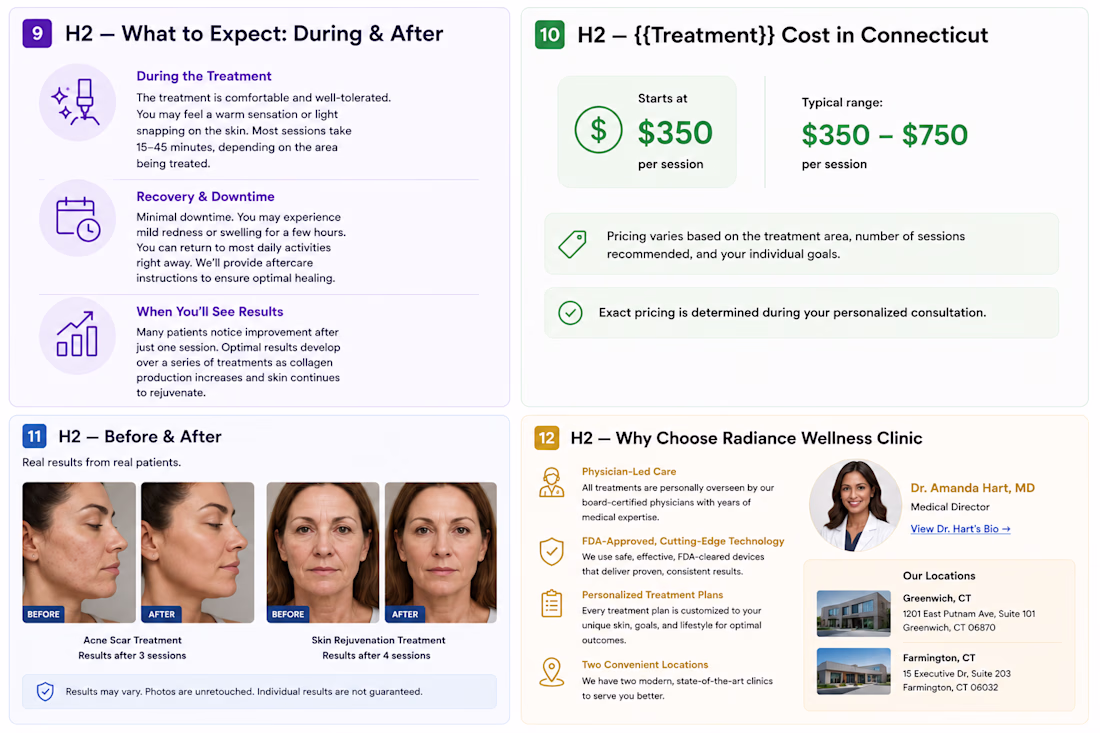The image size is (1100, 733).
Task: Click the price tag icon
Action: (572, 244)
